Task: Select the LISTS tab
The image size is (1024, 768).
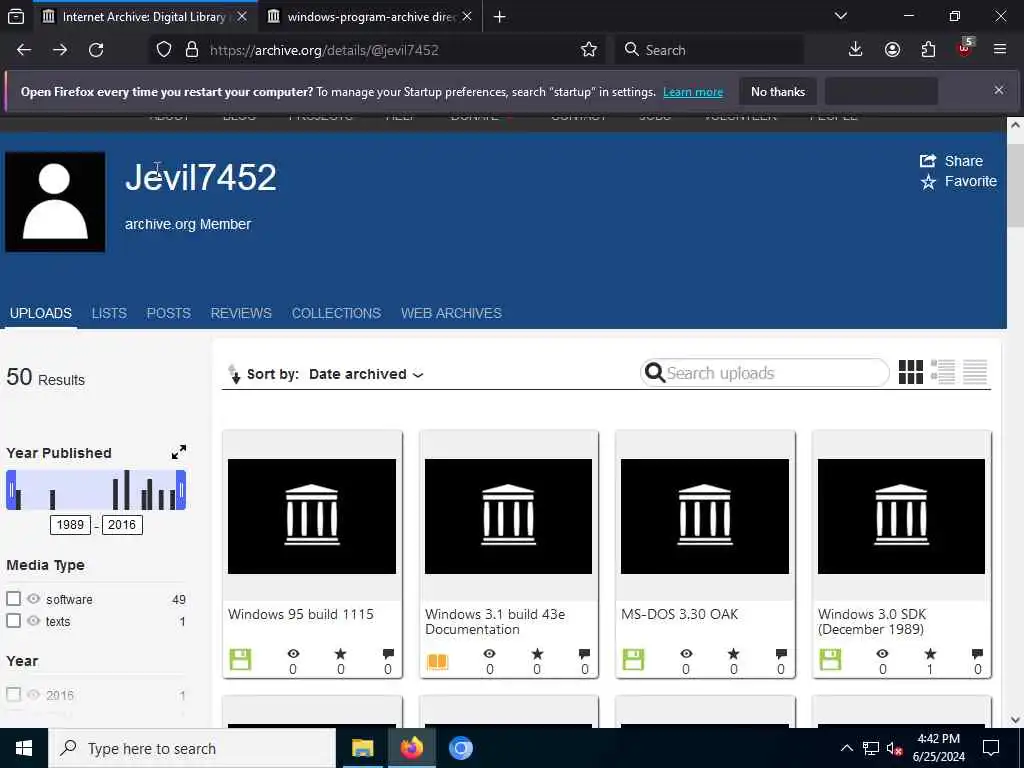Action: 109,313
